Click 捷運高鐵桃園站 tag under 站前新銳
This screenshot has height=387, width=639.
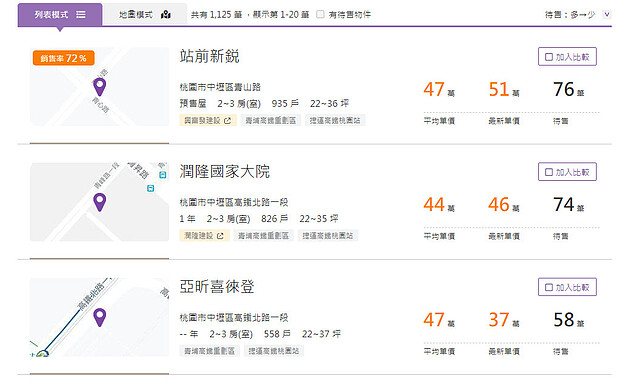click(x=335, y=121)
